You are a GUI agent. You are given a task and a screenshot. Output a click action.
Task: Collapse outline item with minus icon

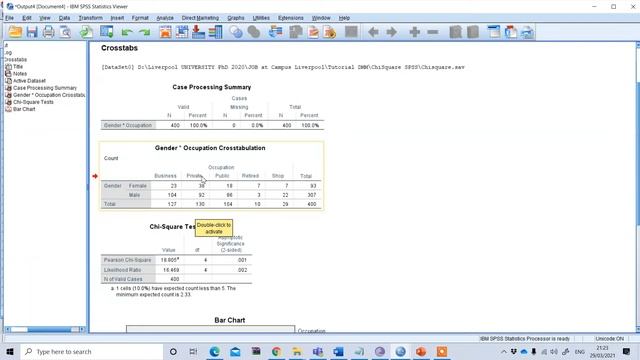433,32
